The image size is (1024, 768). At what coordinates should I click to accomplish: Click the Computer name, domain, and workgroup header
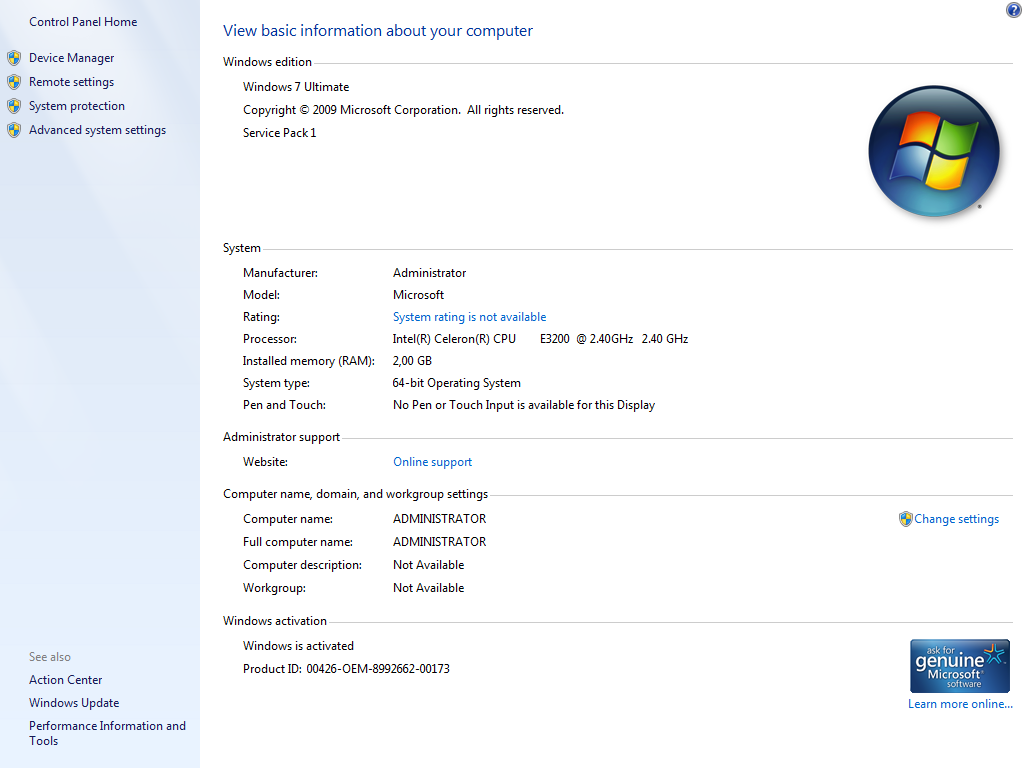(355, 494)
